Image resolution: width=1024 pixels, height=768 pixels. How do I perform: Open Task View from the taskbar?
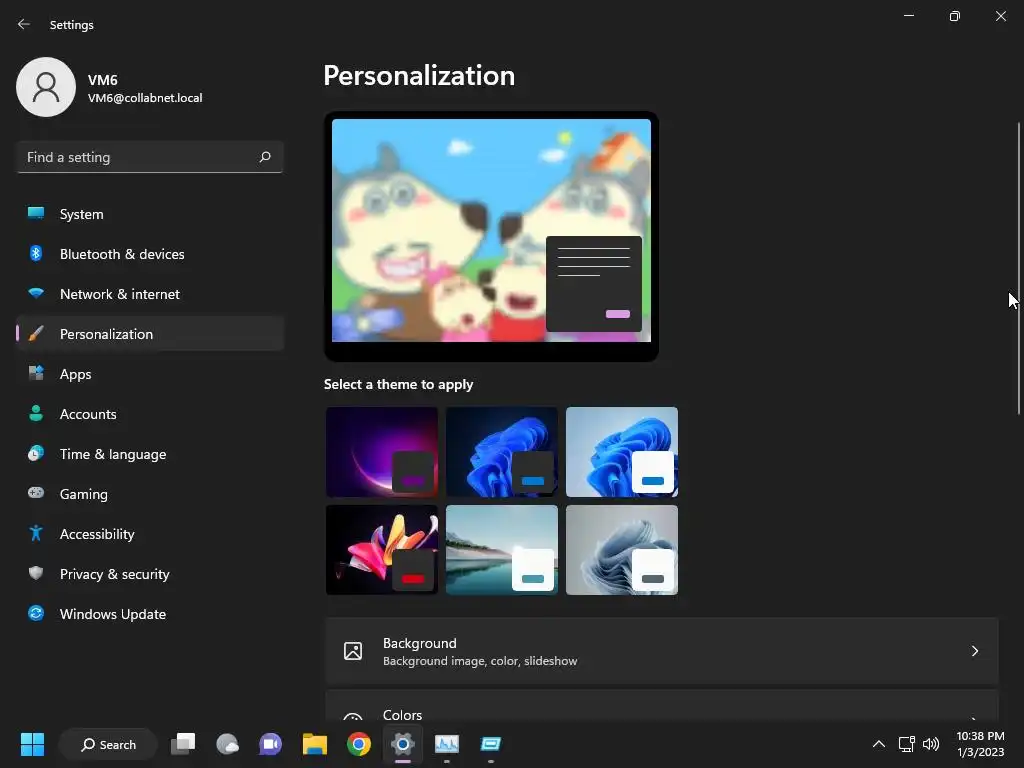coord(183,744)
